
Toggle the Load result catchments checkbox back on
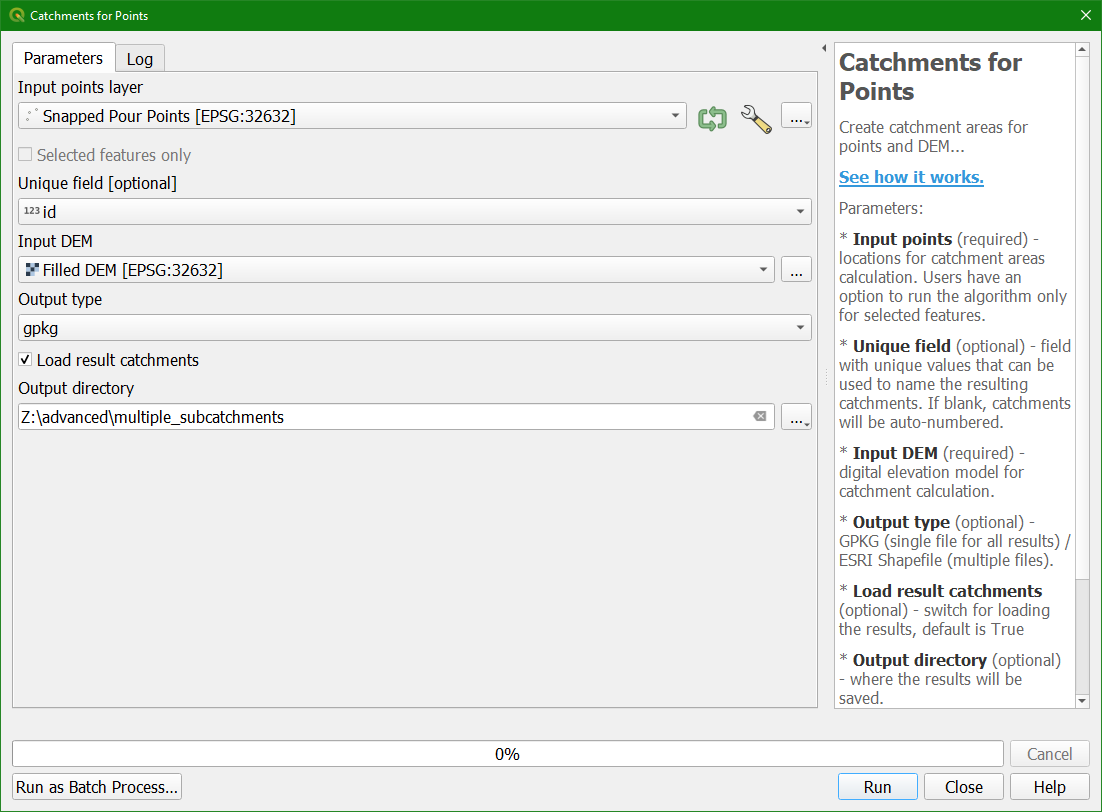[x=23, y=360]
